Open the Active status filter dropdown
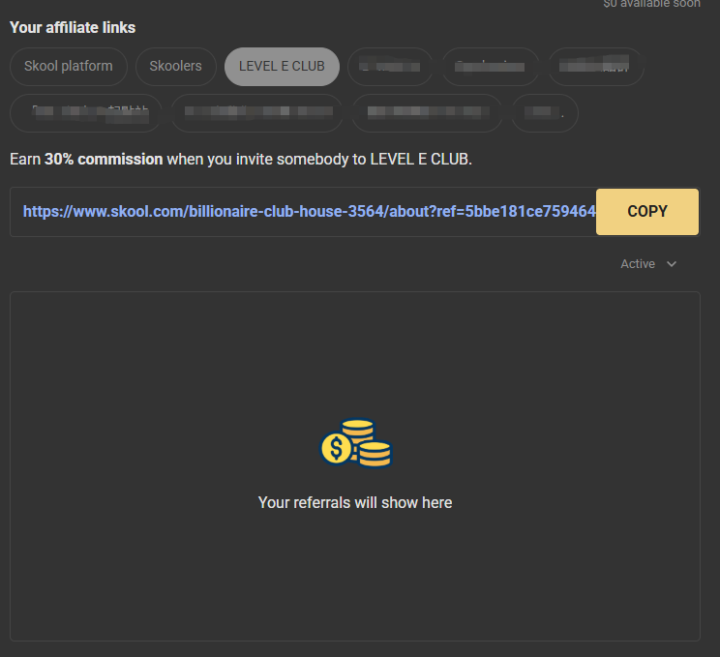Screen dimensions: 720x657 pos(648,264)
